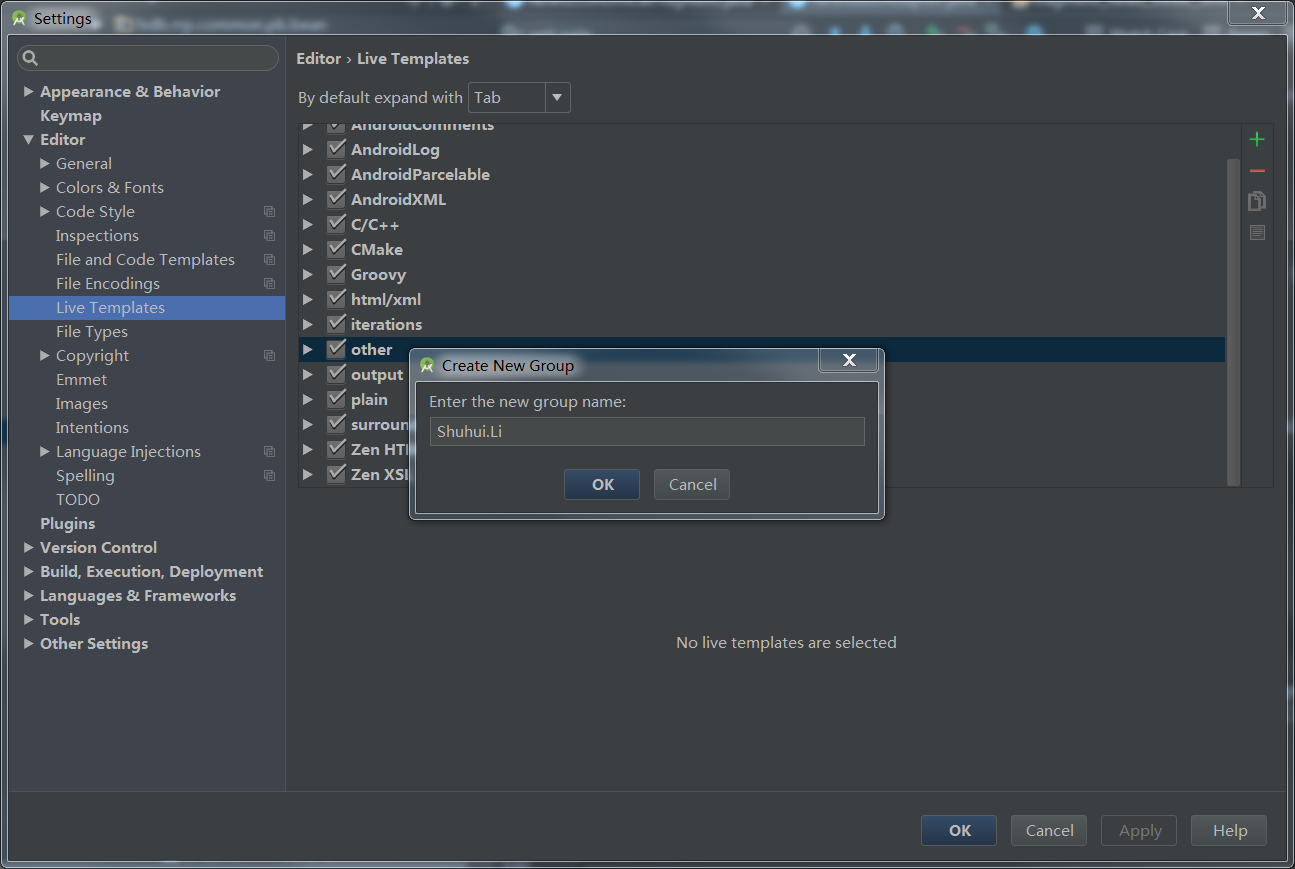Toggle the CMake group checkbox
This screenshot has height=869, width=1295.
[x=336, y=249]
